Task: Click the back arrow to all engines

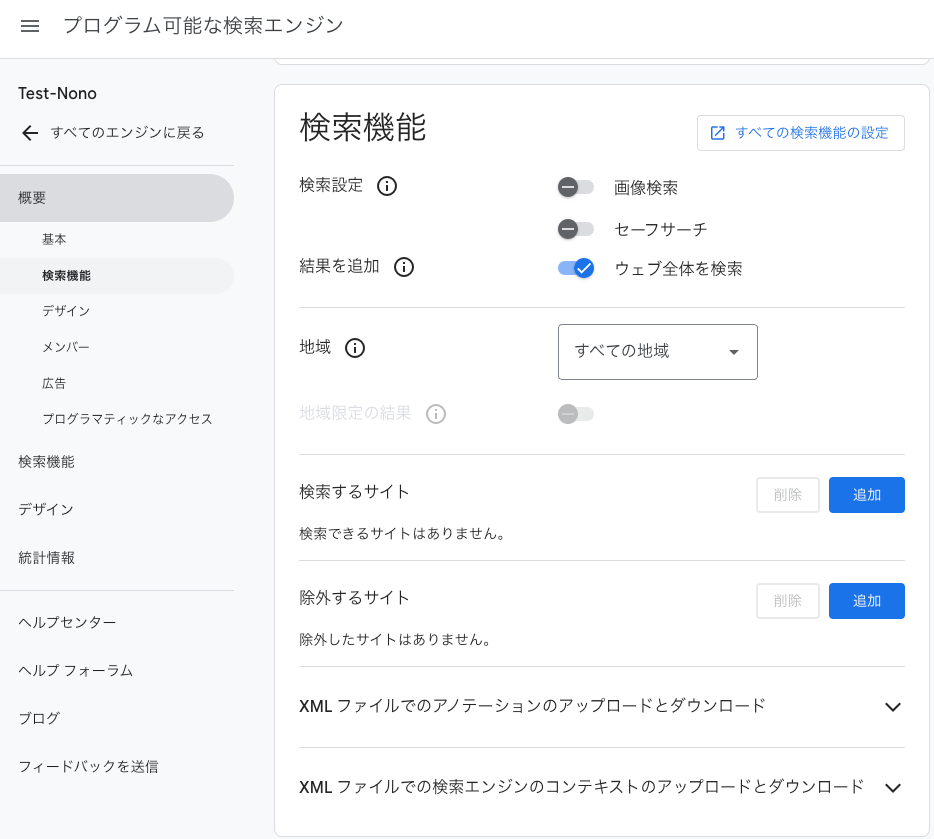Action: tap(30, 133)
